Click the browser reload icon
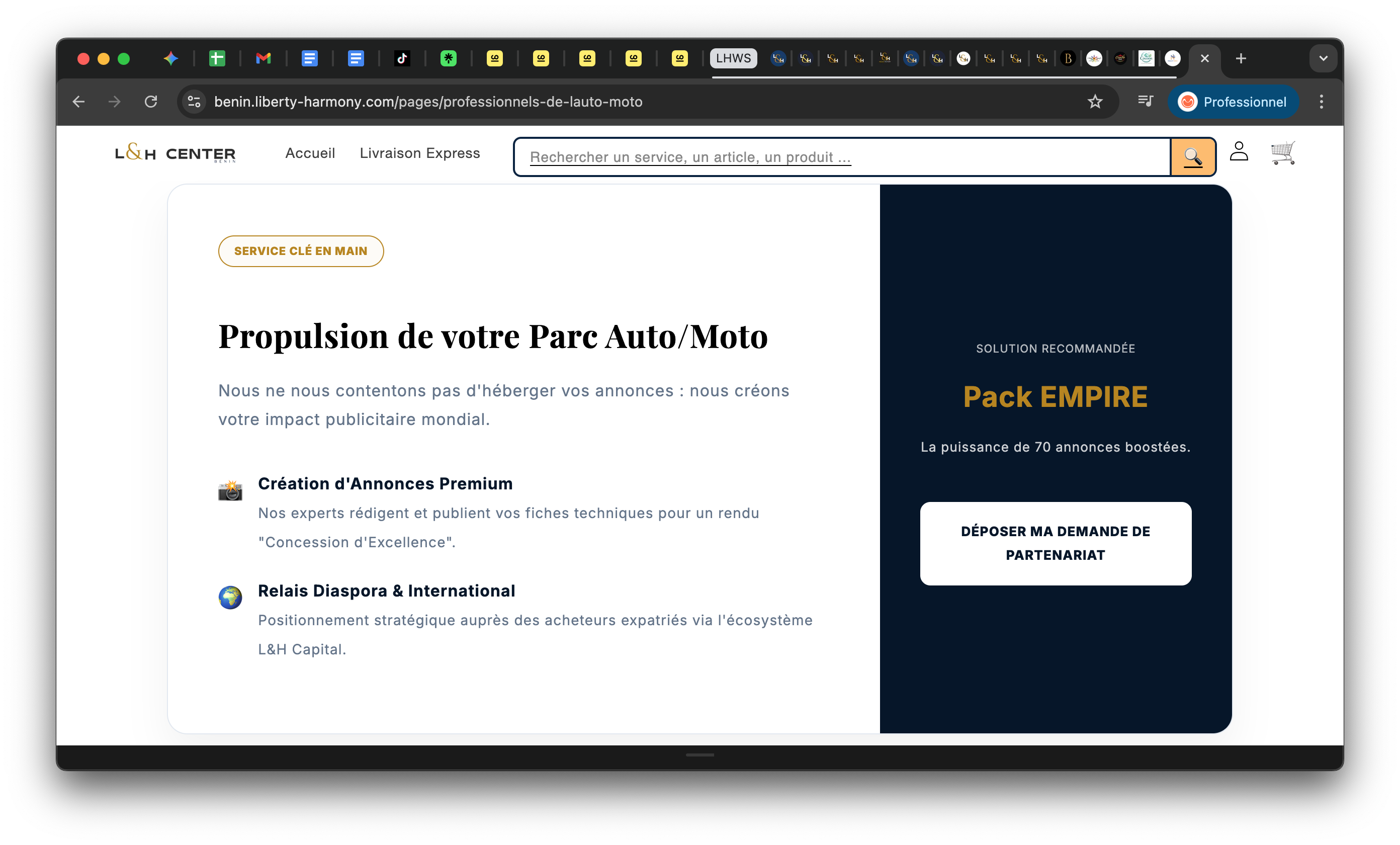This screenshot has height=845, width=1400. [150, 102]
